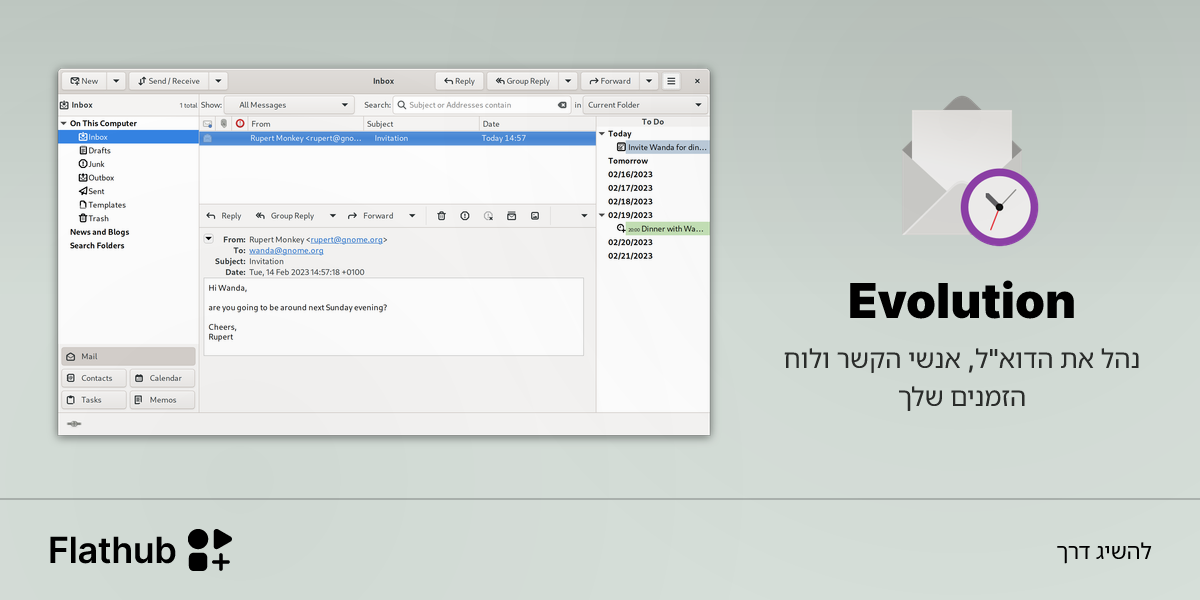
Task: Delete the message using the trash icon
Action: pos(441,216)
